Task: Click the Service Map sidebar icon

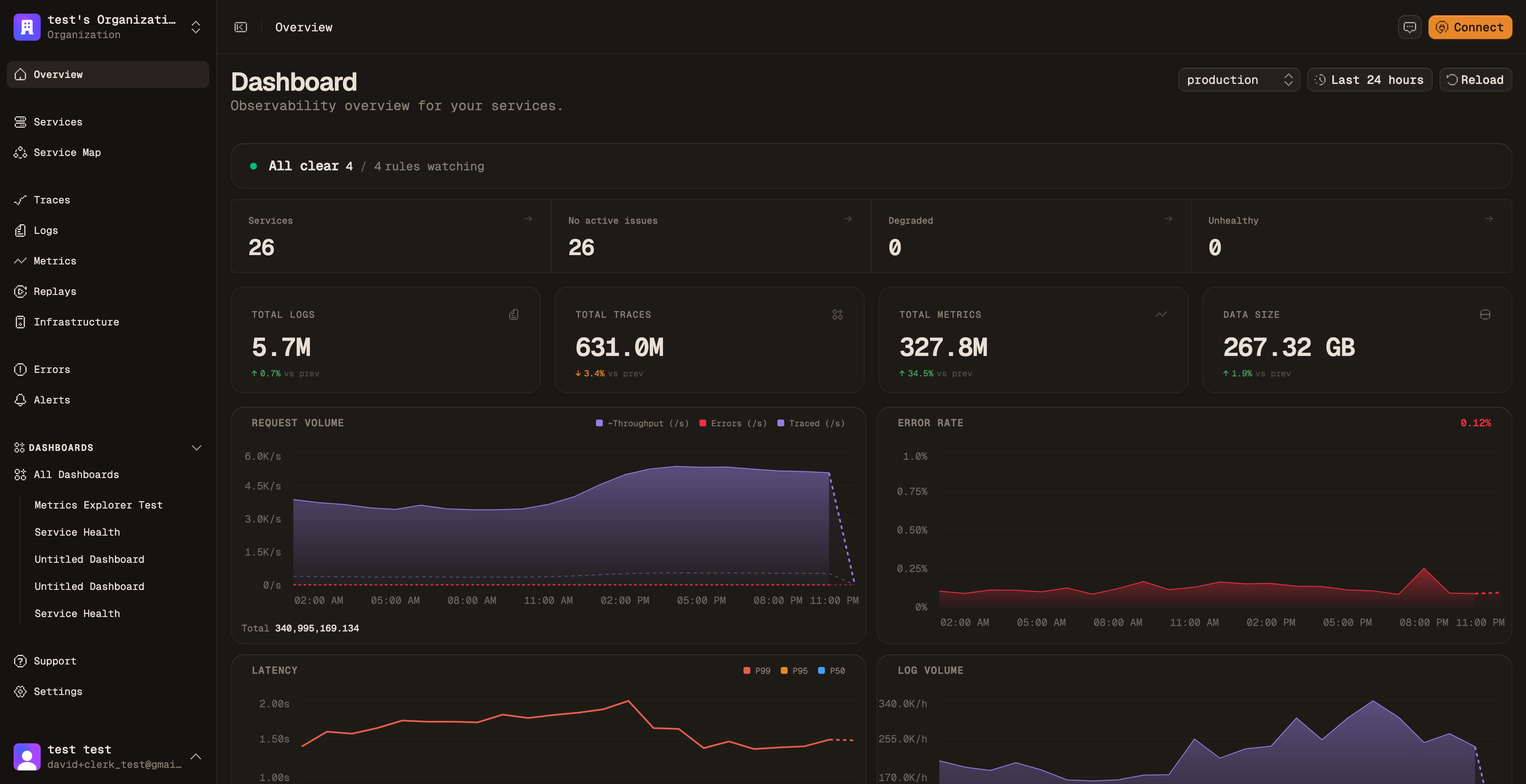Action: click(x=20, y=153)
